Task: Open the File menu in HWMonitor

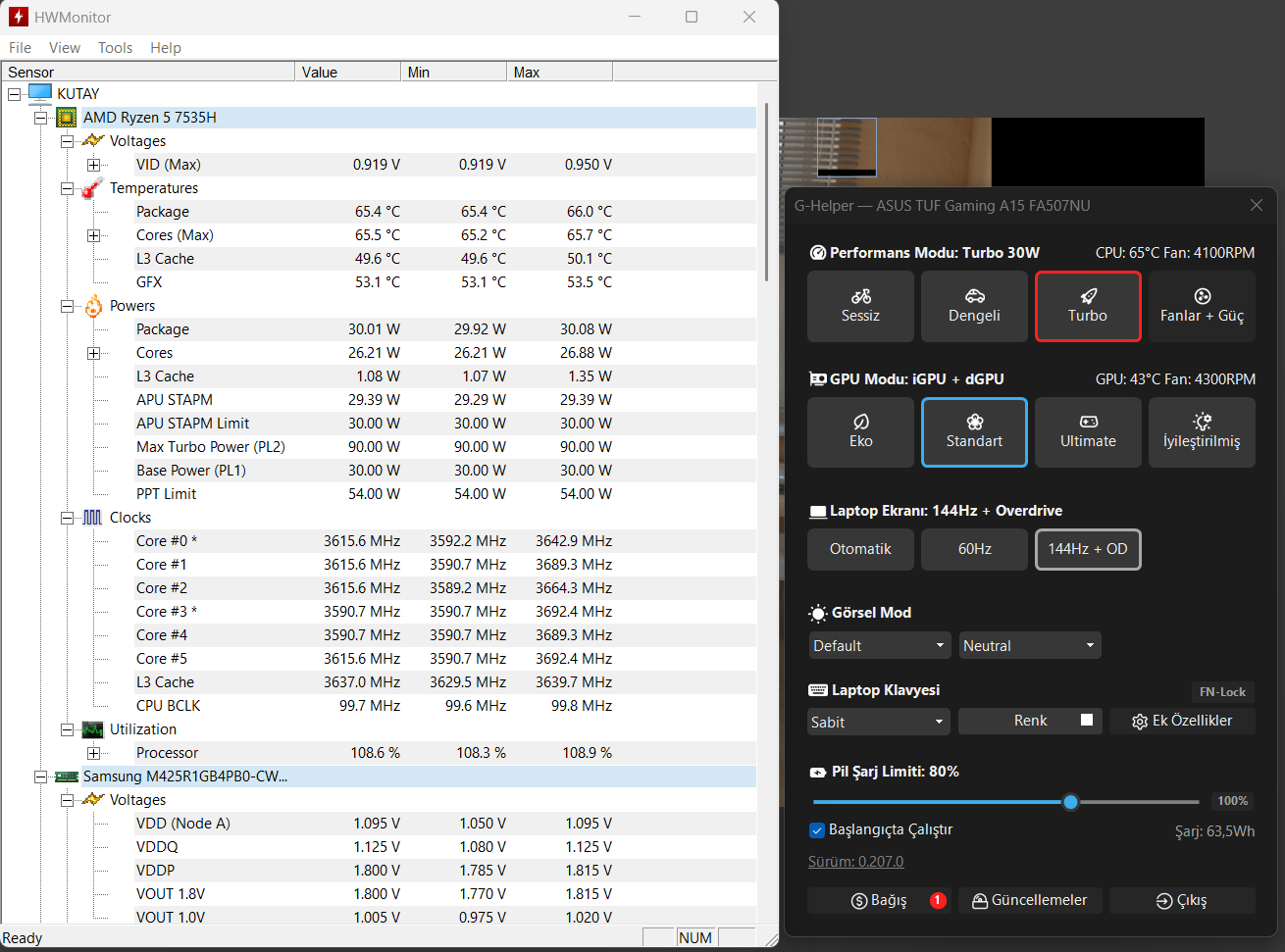Action: point(20,48)
